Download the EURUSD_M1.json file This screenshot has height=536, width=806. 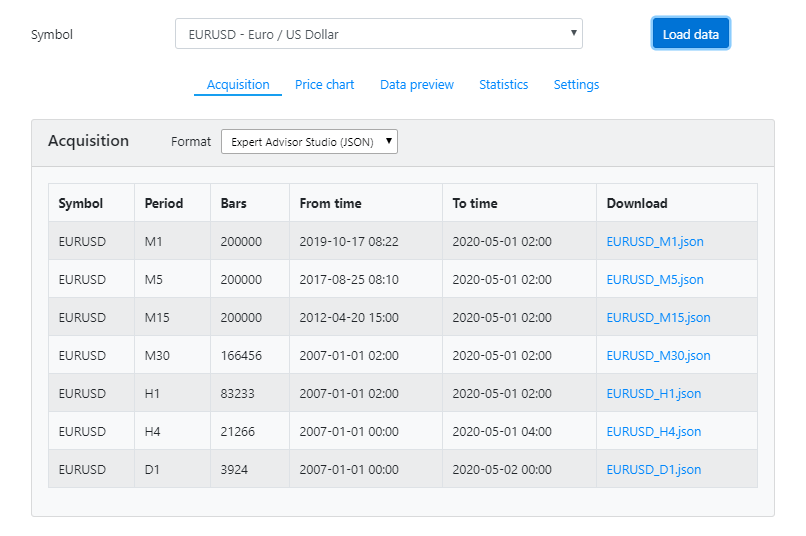tap(654, 241)
